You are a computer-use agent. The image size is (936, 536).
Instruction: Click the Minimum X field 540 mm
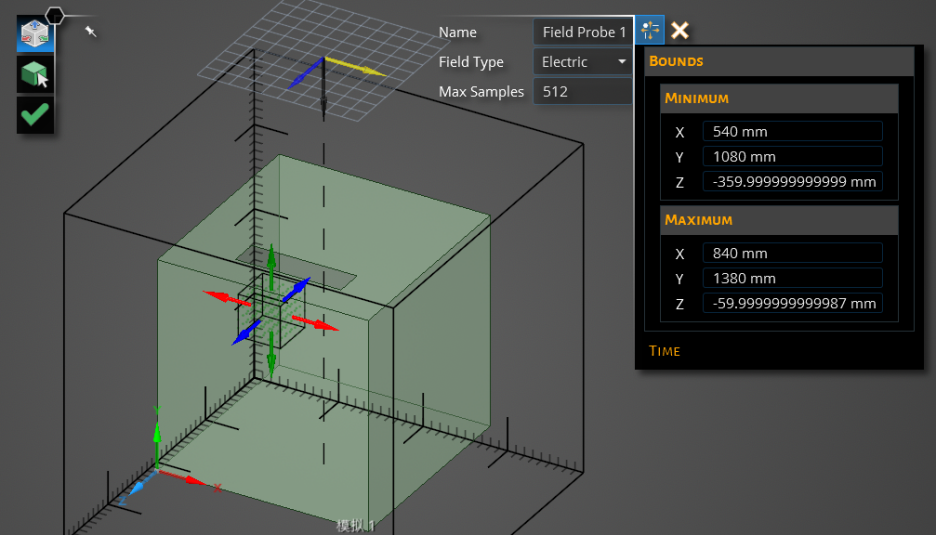792,131
